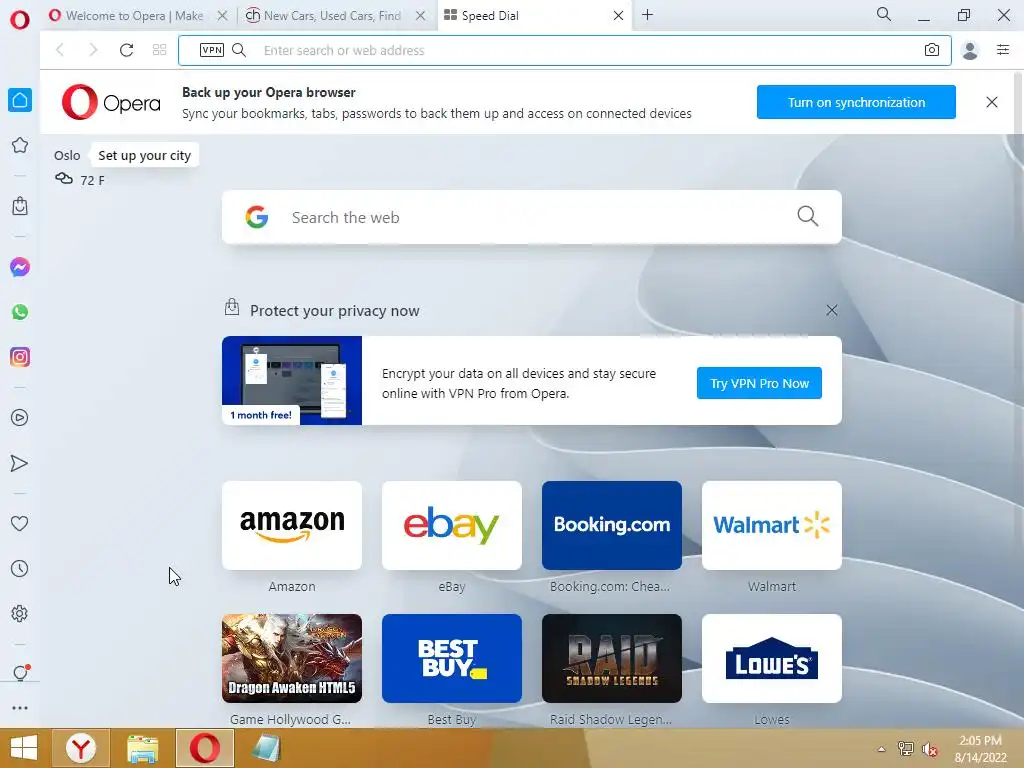Open the Opera main menu logo
This screenshot has height=768, width=1024.
(20, 19)
